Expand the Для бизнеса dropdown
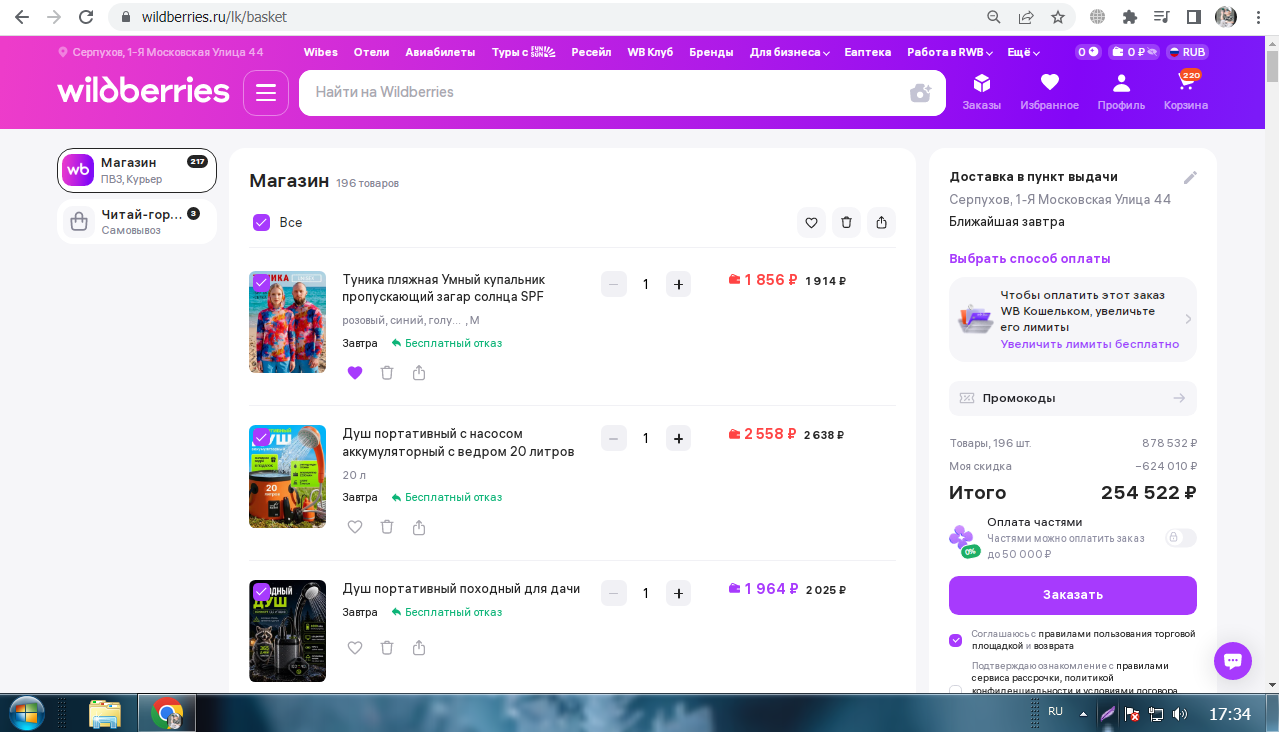The image size is (1279, 732). pos(790,52)
